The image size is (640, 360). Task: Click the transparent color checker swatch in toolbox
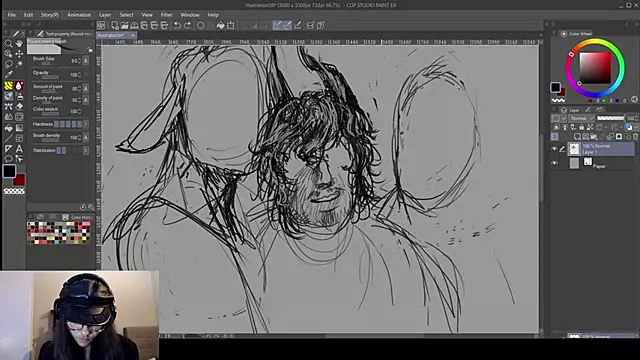click(14, 191)
